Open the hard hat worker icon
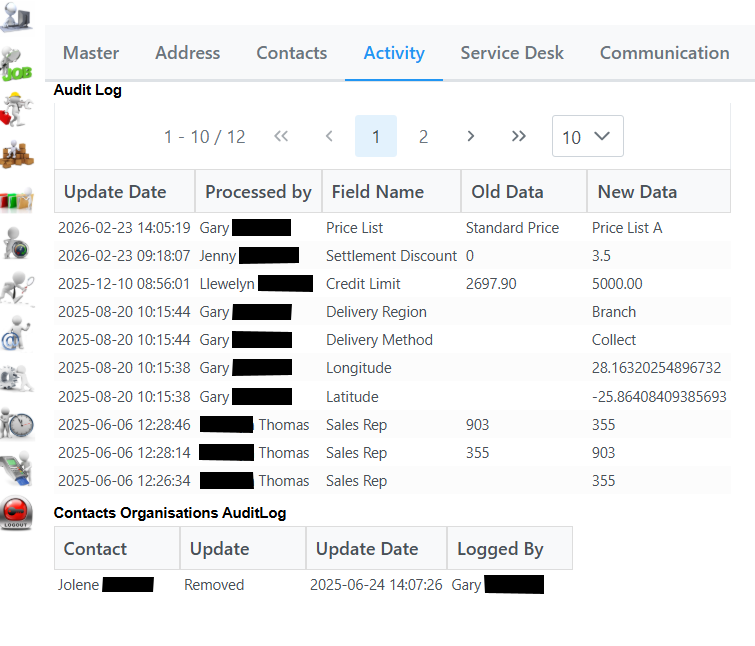Image resolution: width=755 pixels, height=646 pixels. pyautogui.click(x=17, y=109)
